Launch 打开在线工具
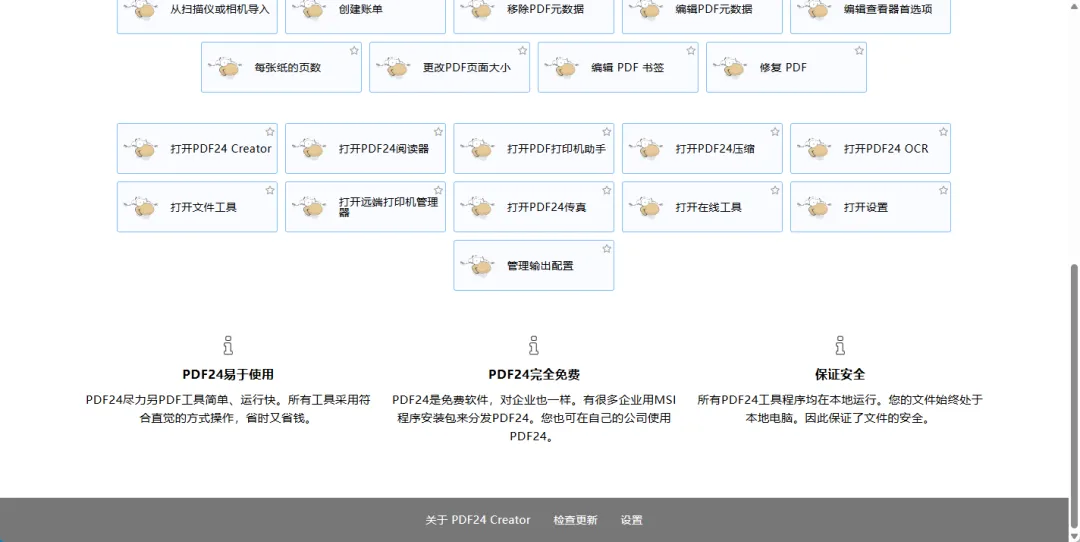This screenshot has height=542, width=1080. (x=702, y=207)
